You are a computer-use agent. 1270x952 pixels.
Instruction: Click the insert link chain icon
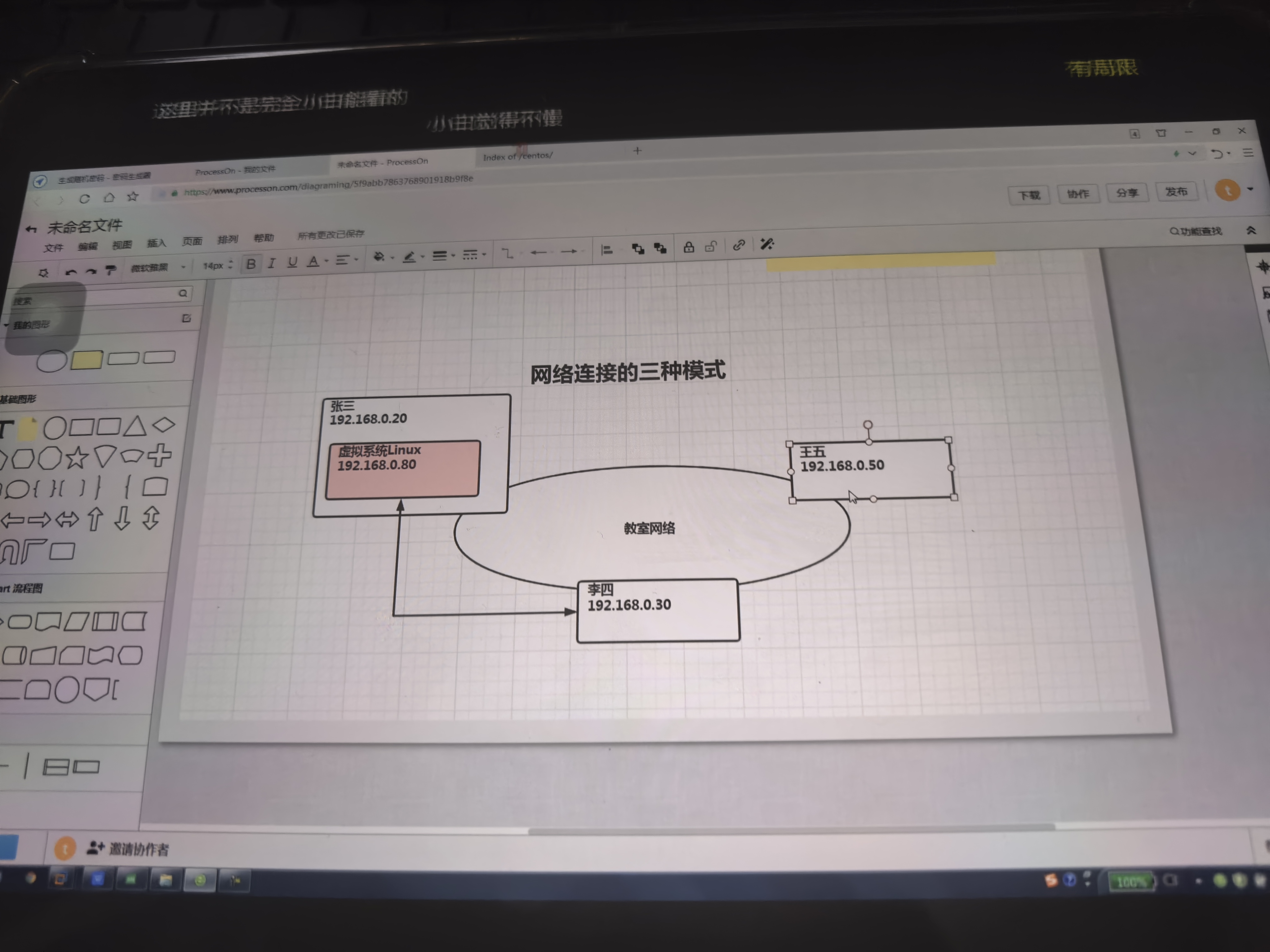[739, 245]
